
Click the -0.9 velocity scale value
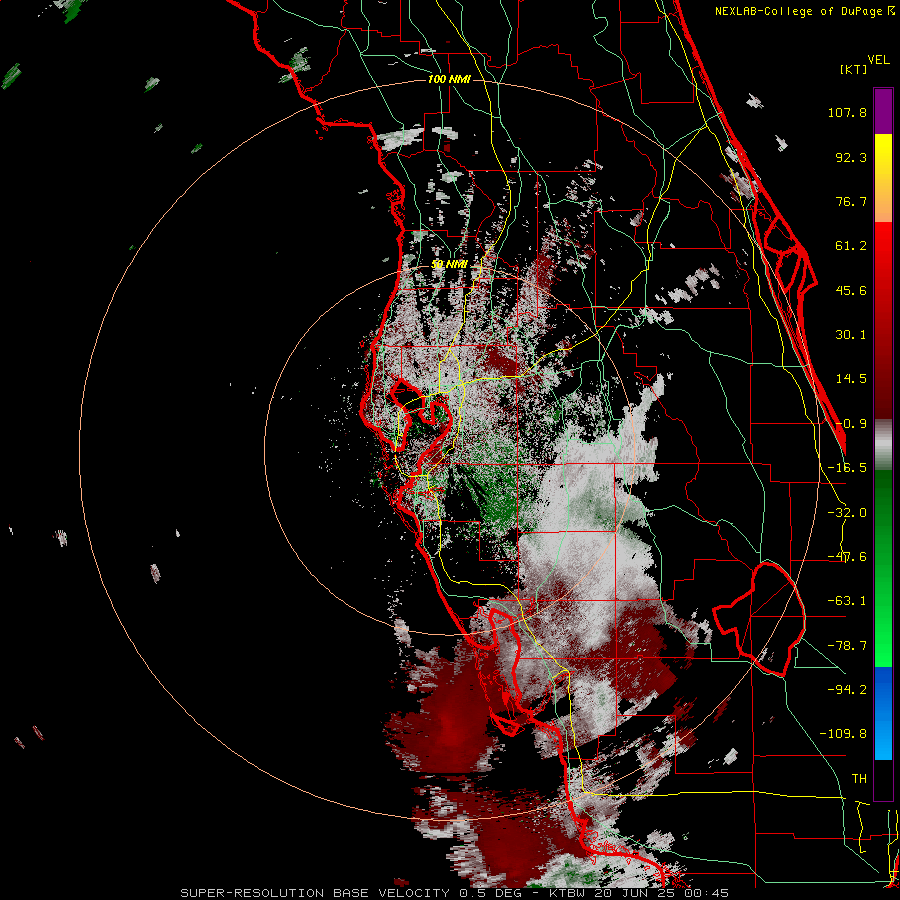pyautogui.click(x=851, y=424)
